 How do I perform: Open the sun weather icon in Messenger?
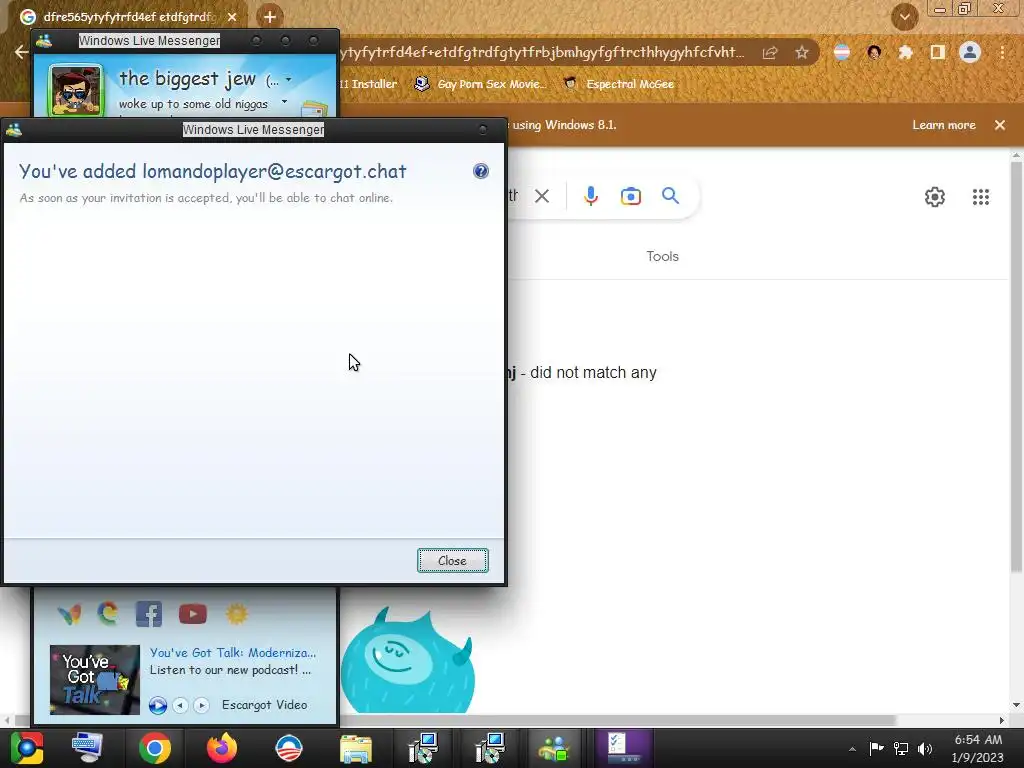237,614
